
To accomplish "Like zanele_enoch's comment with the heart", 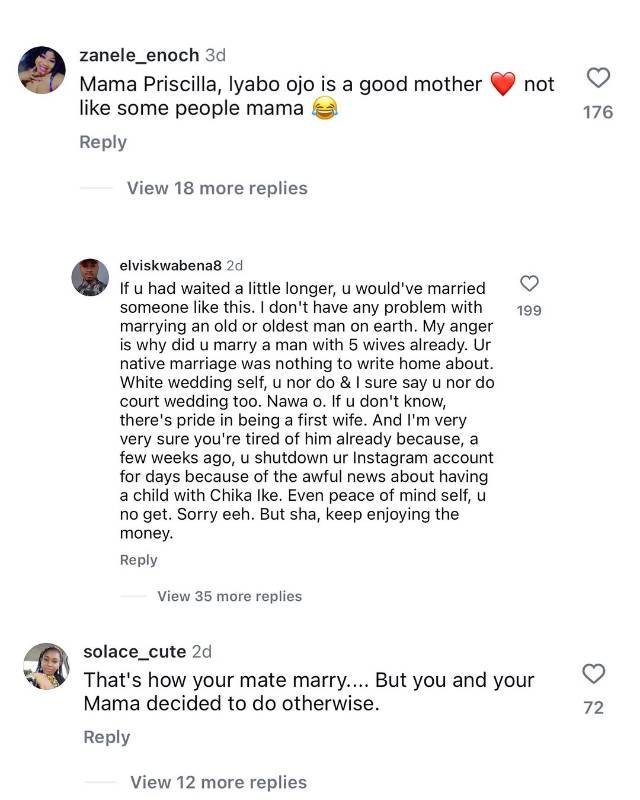I will pyautogui.click(x=598, y=79).
